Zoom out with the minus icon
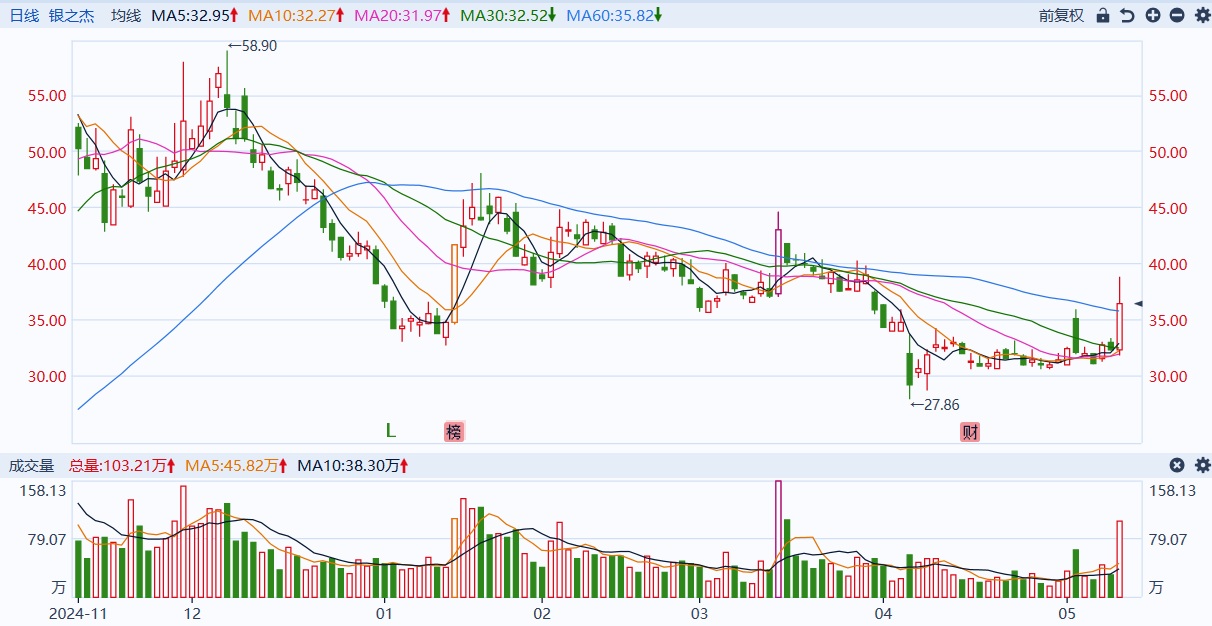1212x626 pixels. 1176,15
